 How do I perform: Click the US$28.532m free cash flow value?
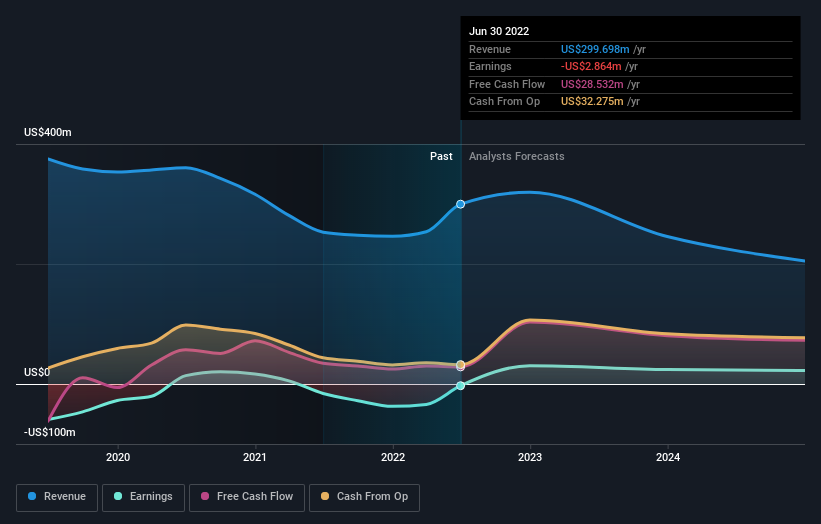point(592,84)
